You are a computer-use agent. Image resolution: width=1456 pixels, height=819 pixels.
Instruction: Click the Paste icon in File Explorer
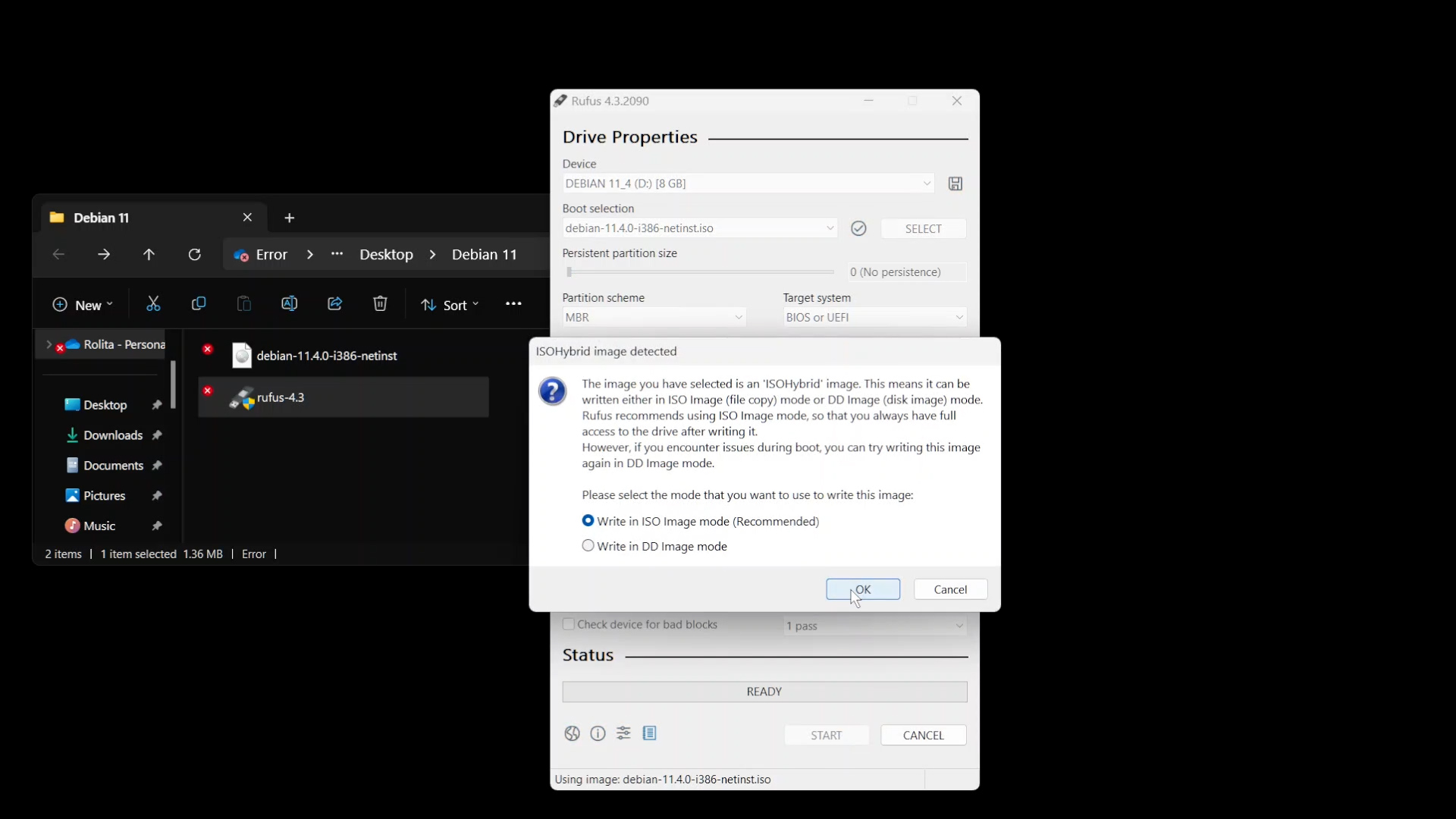coord(243,304)
